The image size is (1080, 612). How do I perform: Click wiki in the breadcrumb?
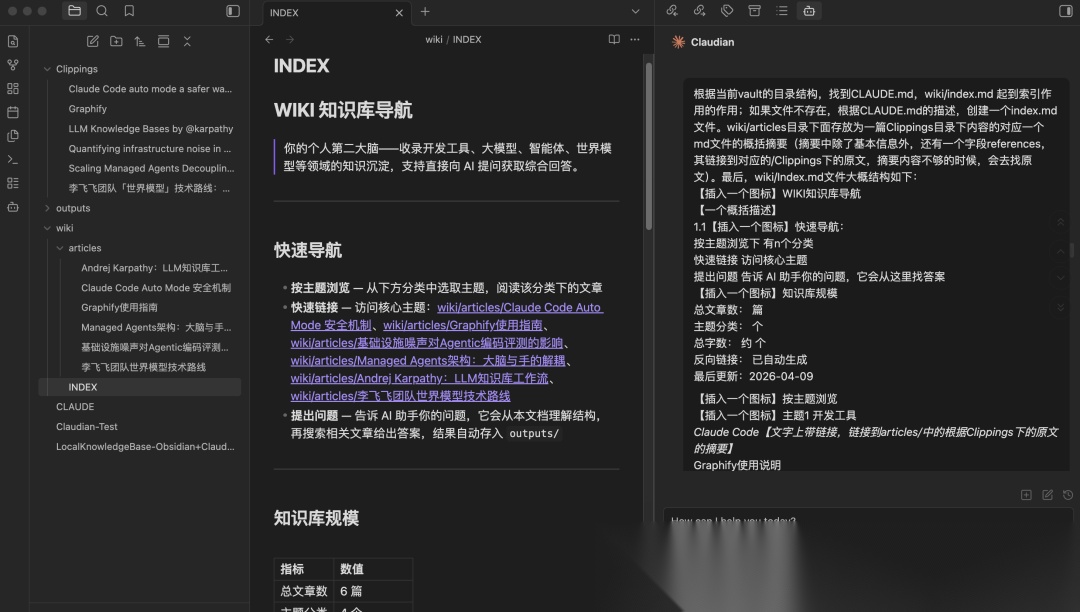pyautogui.click(x=434, y=40)
